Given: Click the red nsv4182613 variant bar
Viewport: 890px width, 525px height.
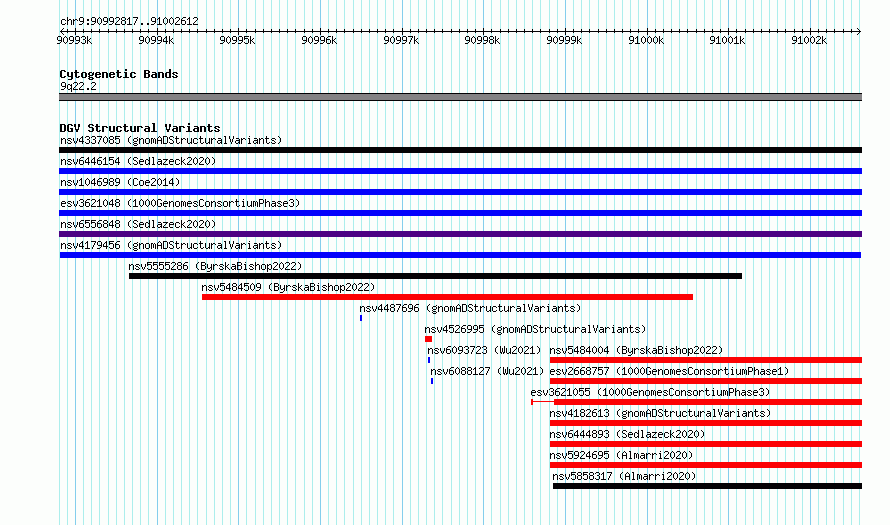Looking at the screenshot, I should point(706,423).
